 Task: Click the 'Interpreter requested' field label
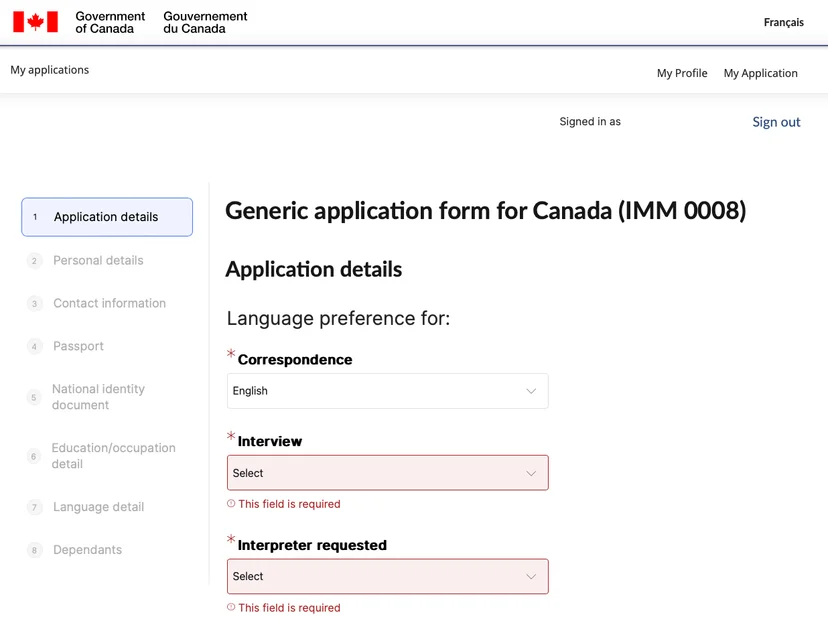(312, 545)
